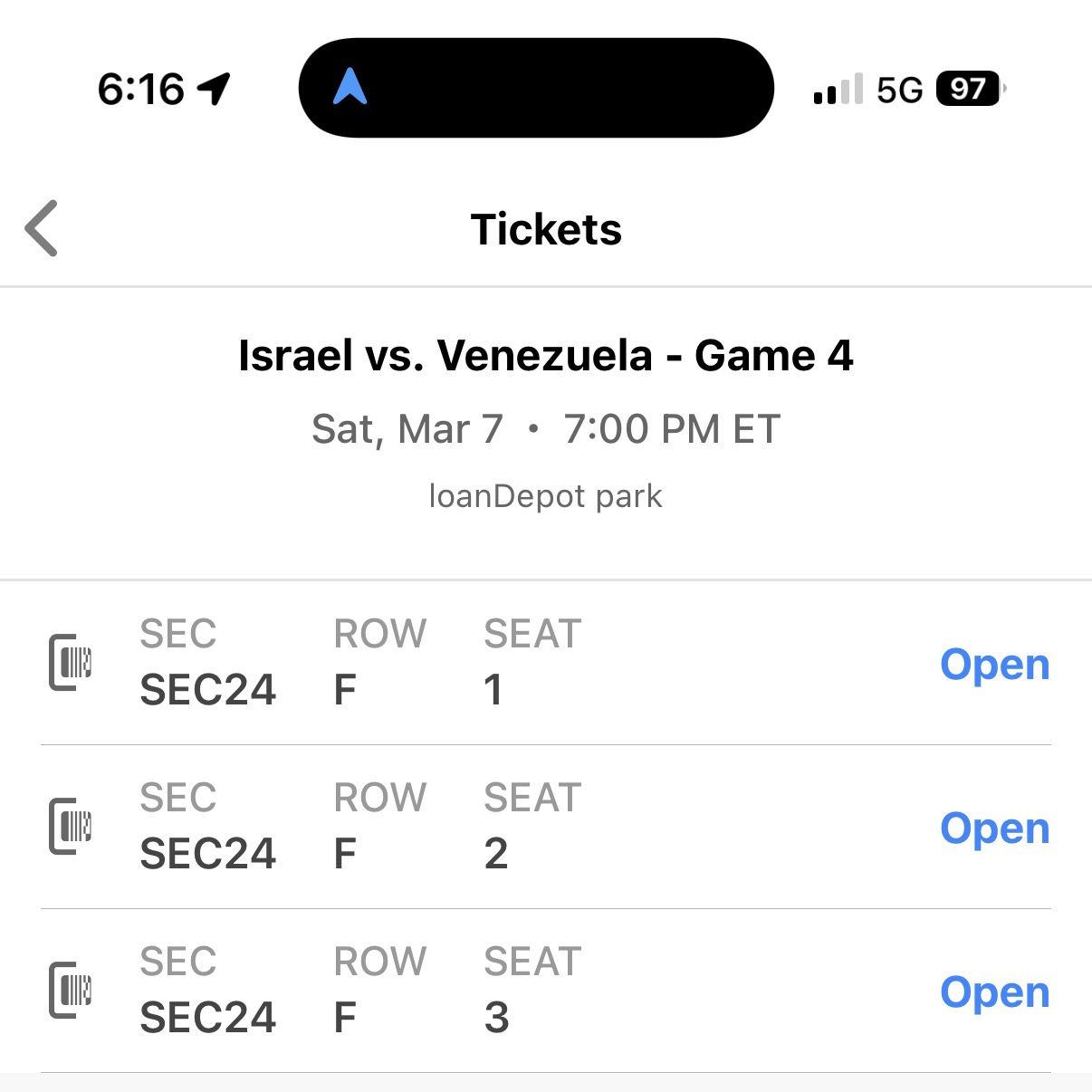Tap the battery indicator showing 97

click(970, 89)
